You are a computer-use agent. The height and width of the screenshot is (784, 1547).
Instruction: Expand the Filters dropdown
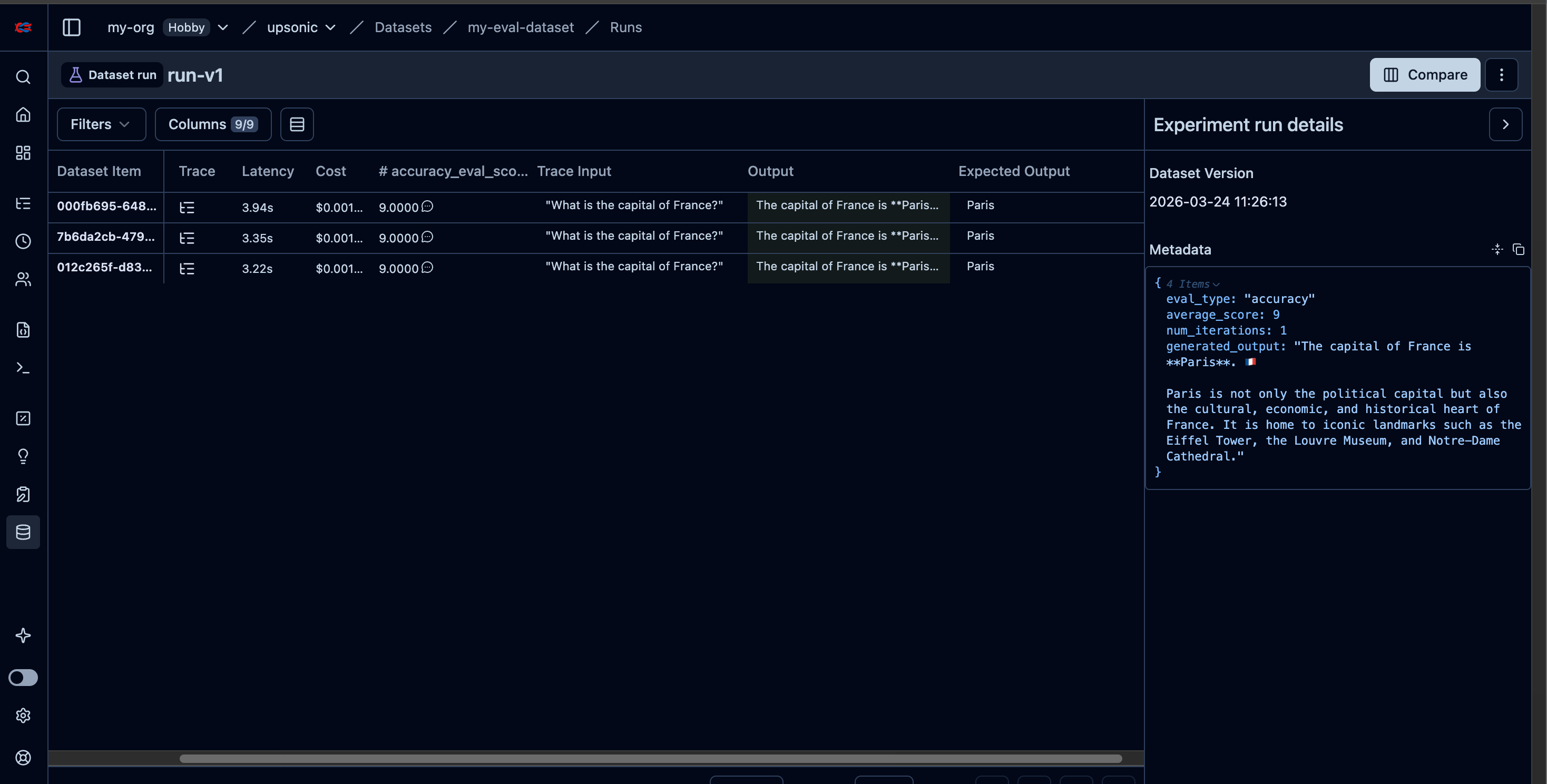point(101,124)
